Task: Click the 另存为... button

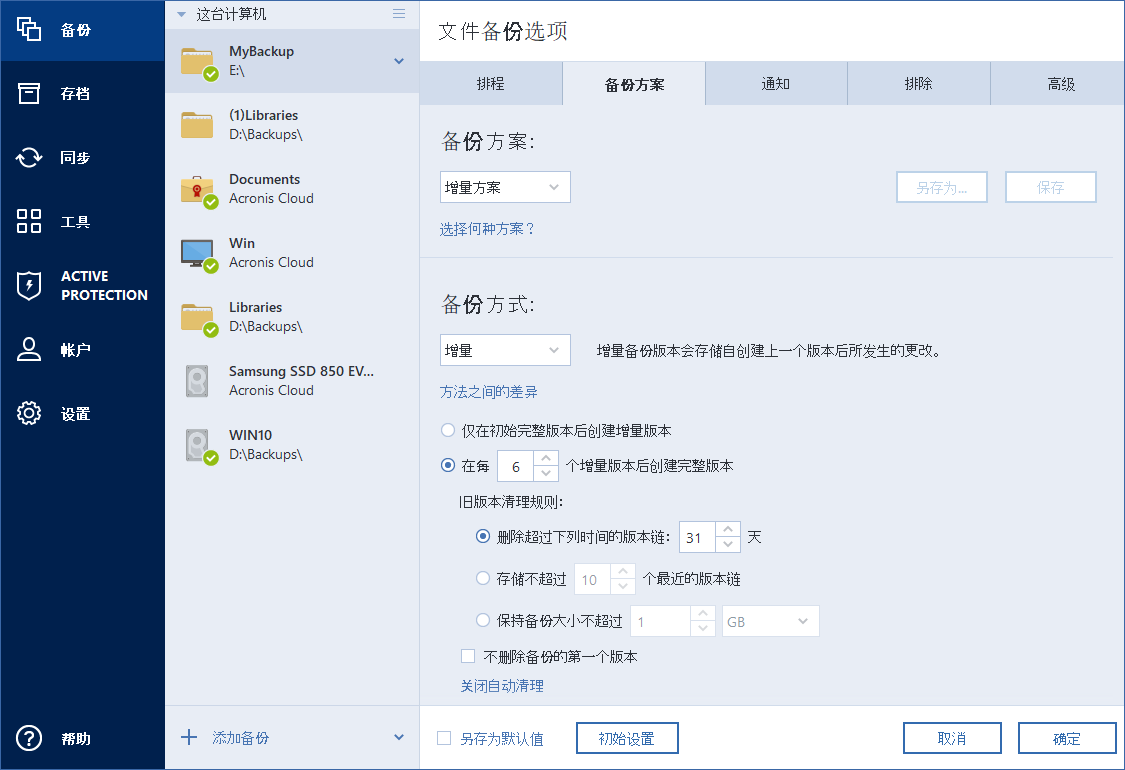Action: click(x=942, y=187)
